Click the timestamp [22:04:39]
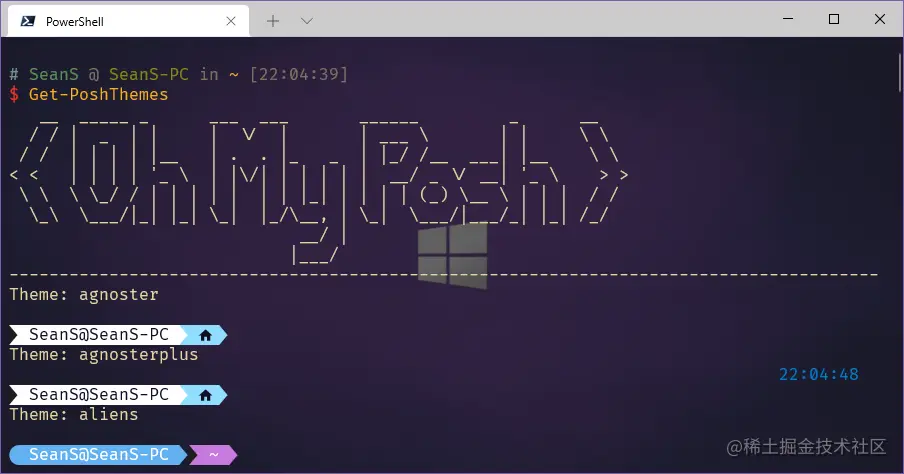 (x=299, y=74)
